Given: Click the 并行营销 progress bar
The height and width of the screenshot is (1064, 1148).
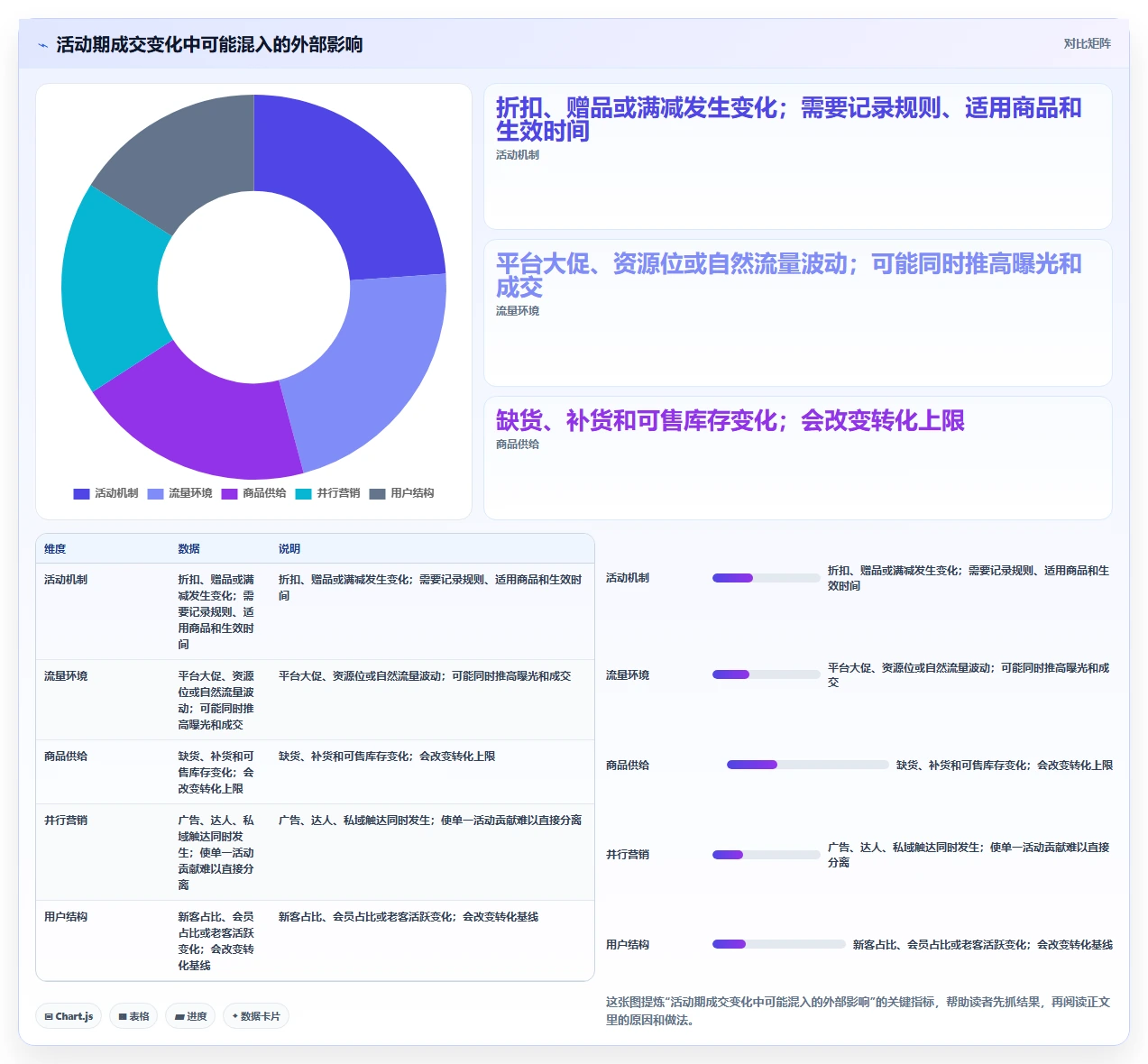Looking at the screenshot, I should tap(767, 855).
